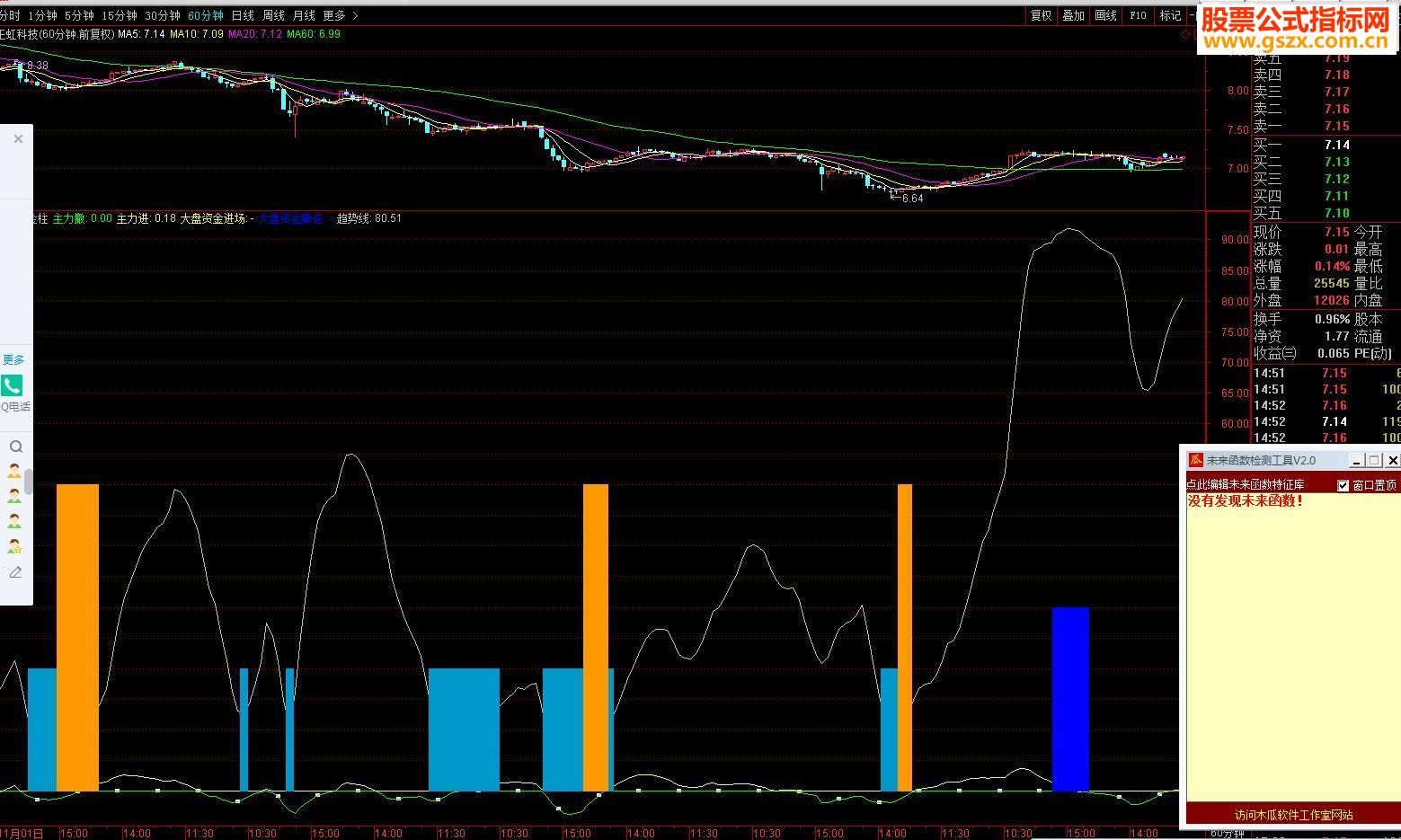Image resolution: width=1401 pixels, height=840 pixels.
Task: Click the search magnifier in side panel
Action: [16, 447]
